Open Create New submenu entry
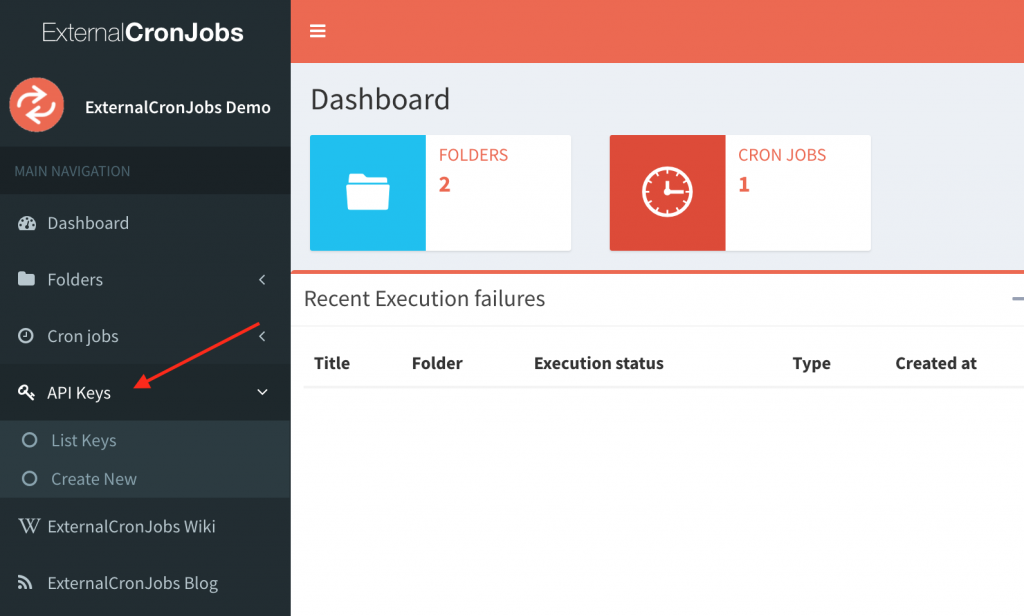Viewport: 1024px width, 616px height. coord(145,479)
